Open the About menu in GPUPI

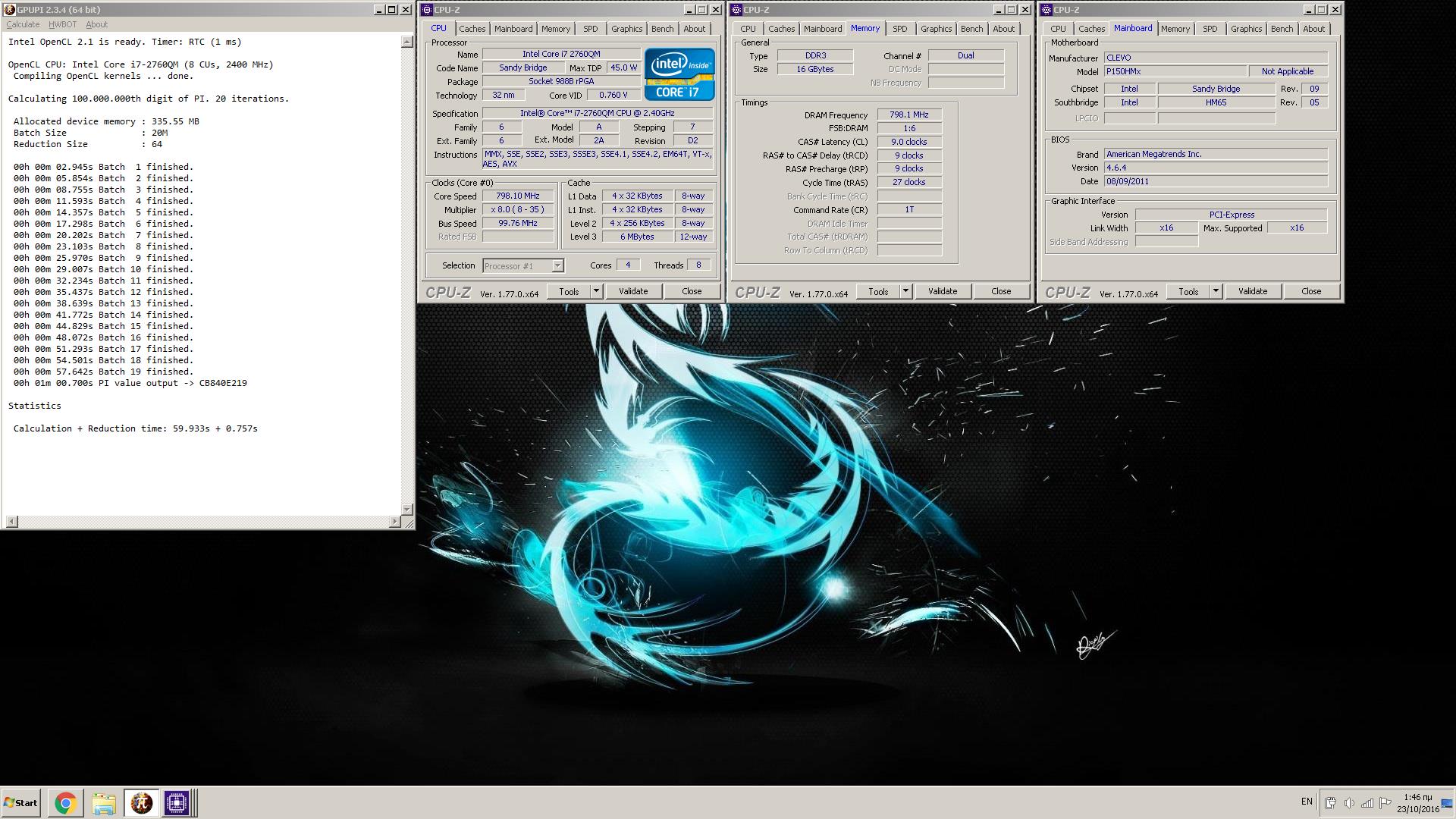coord(96,24)
